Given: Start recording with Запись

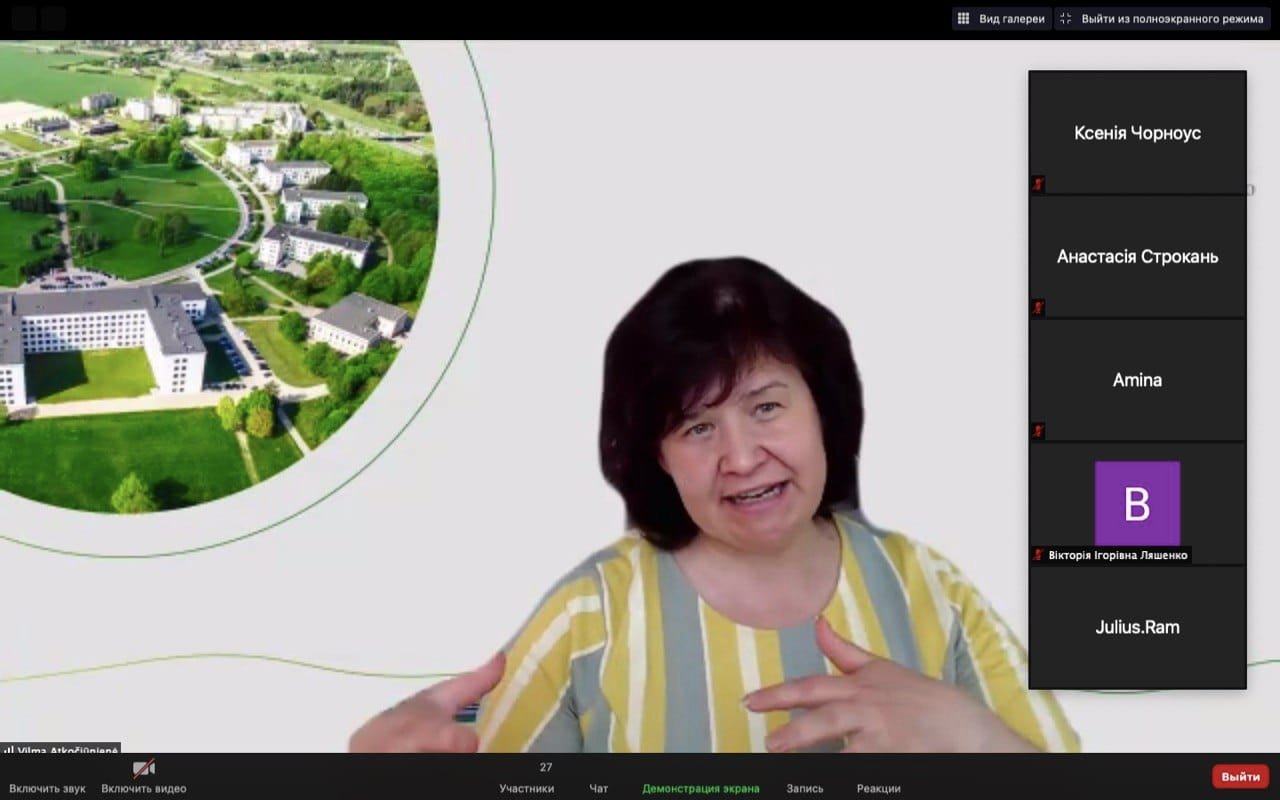Looking at the screenshot, I should [x=805, y=788].
